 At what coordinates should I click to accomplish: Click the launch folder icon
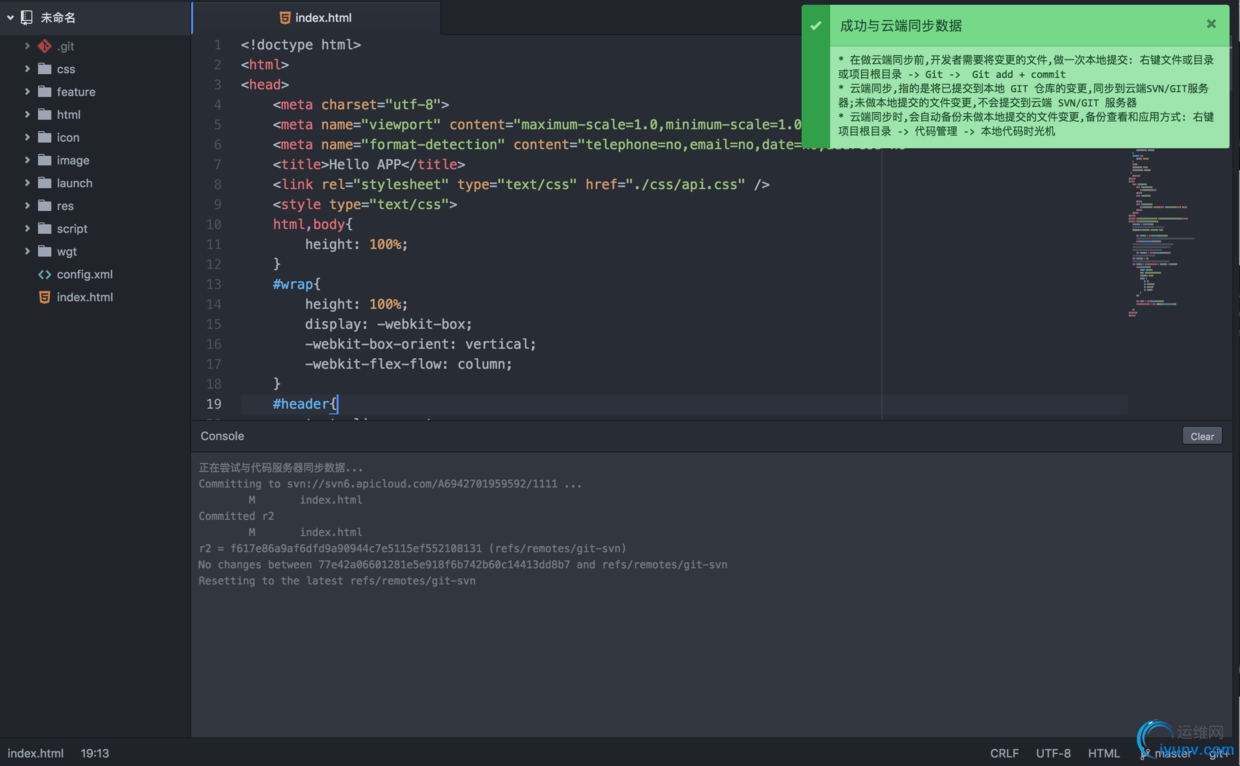point(44,183)
